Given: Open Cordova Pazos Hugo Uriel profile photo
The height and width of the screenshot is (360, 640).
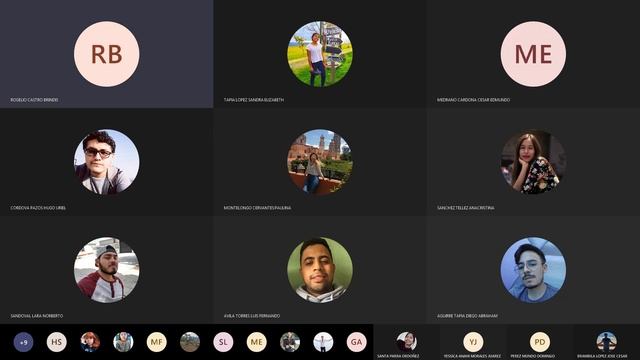Looking at the screenshot, I should tap(107, 162).
